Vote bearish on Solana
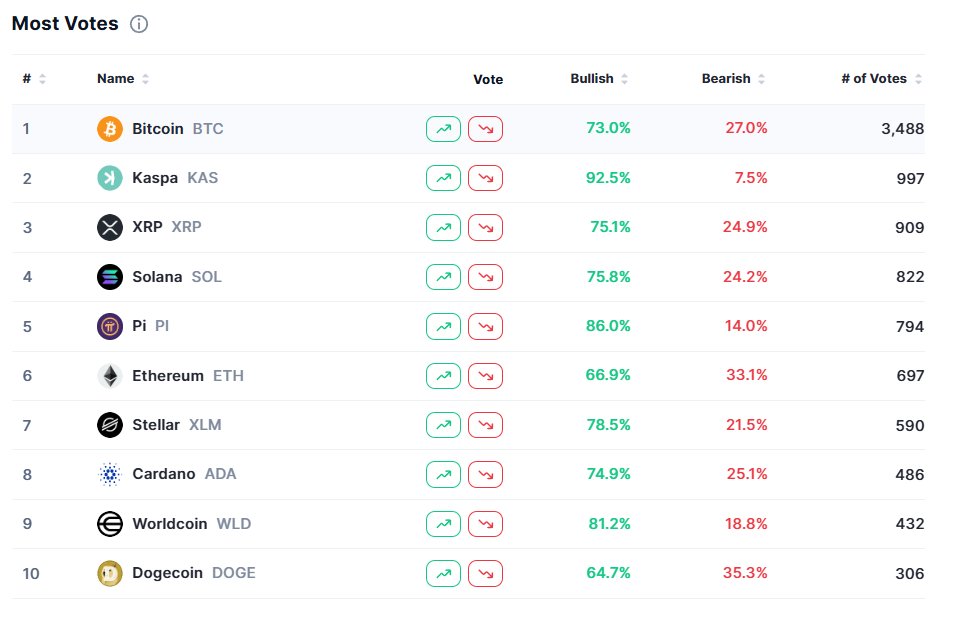The width and height of the screenshot is (959, 634). pos(486,277)
